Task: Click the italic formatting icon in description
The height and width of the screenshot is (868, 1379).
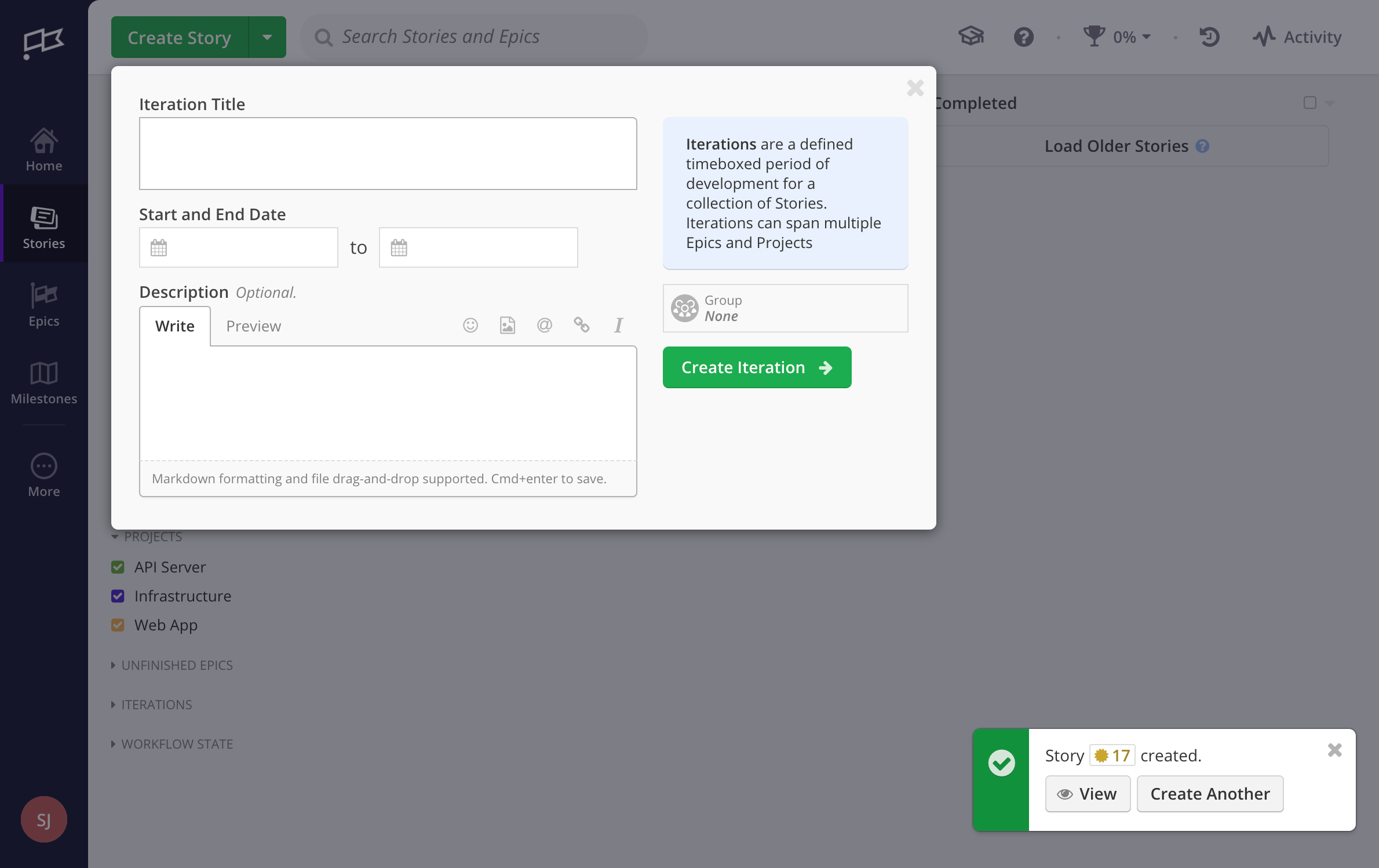Action: 618,325
